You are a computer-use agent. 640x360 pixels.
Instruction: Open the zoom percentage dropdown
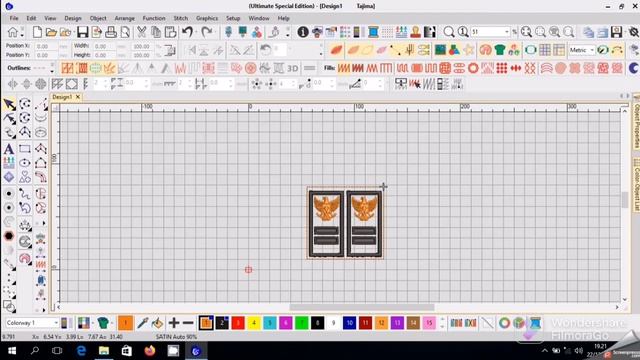click(507, 32)
